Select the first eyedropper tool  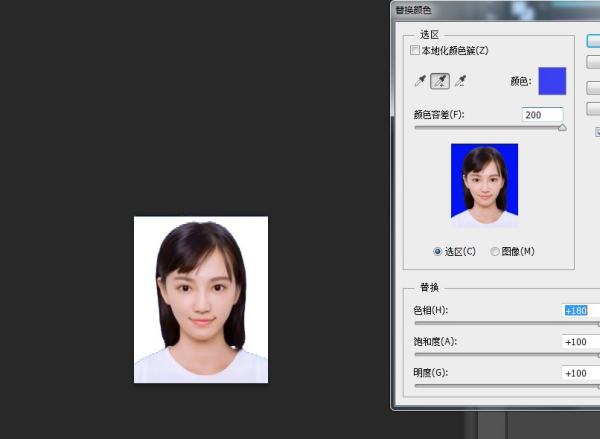tap(420, 82)
